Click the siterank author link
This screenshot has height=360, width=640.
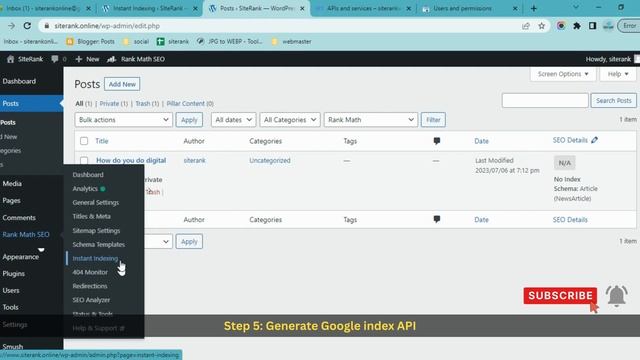click(194, 160)
